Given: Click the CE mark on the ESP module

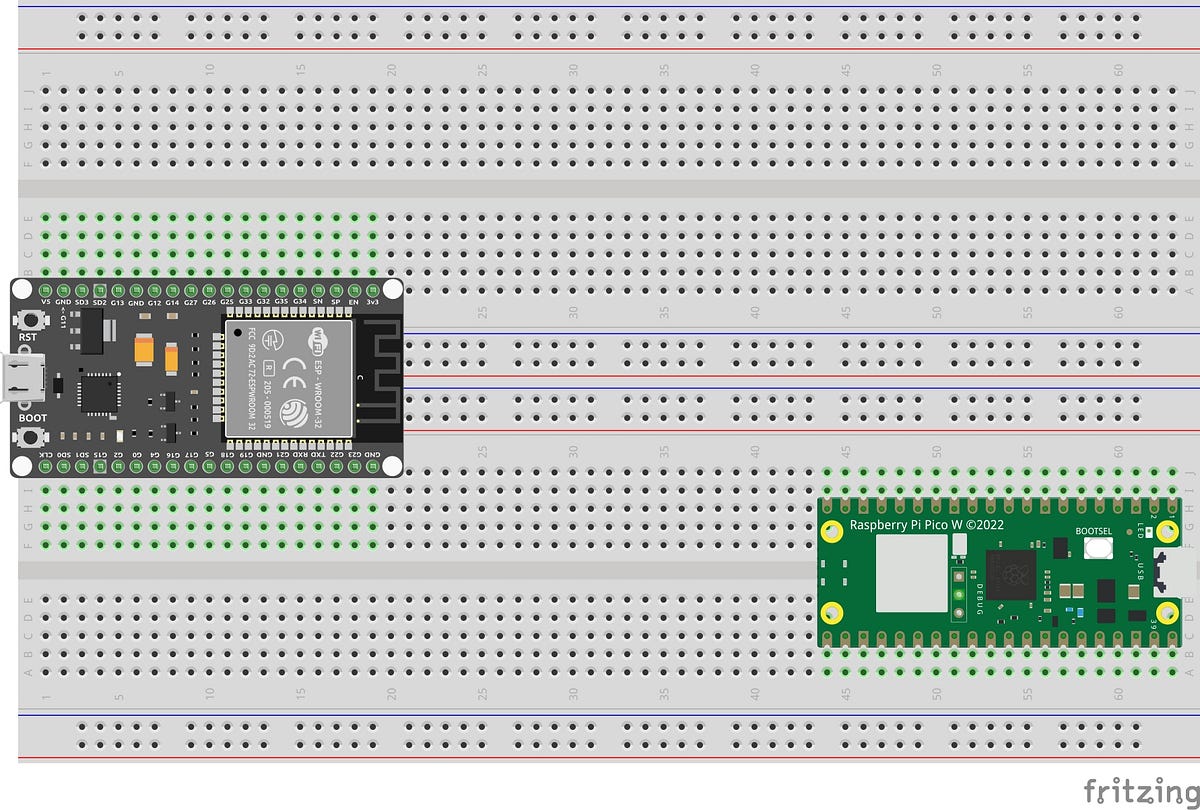Looking at the screenshot, I should (294, 373).
